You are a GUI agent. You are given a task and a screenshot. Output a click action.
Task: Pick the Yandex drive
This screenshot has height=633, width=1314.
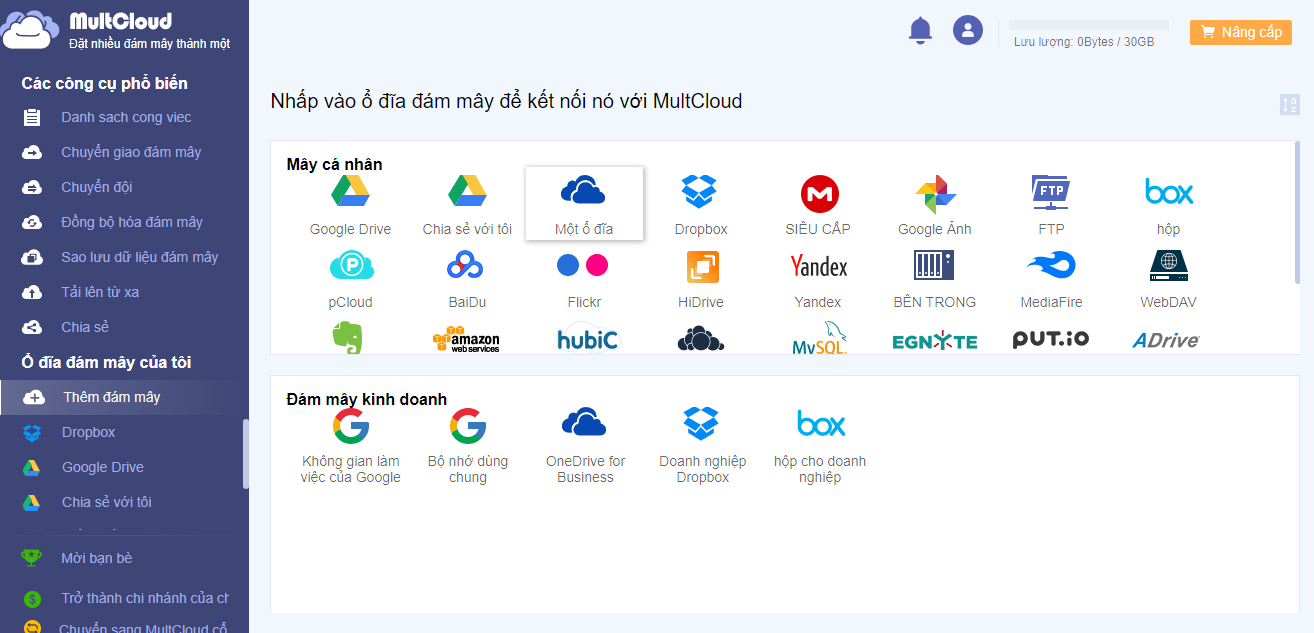pos(818,279)
